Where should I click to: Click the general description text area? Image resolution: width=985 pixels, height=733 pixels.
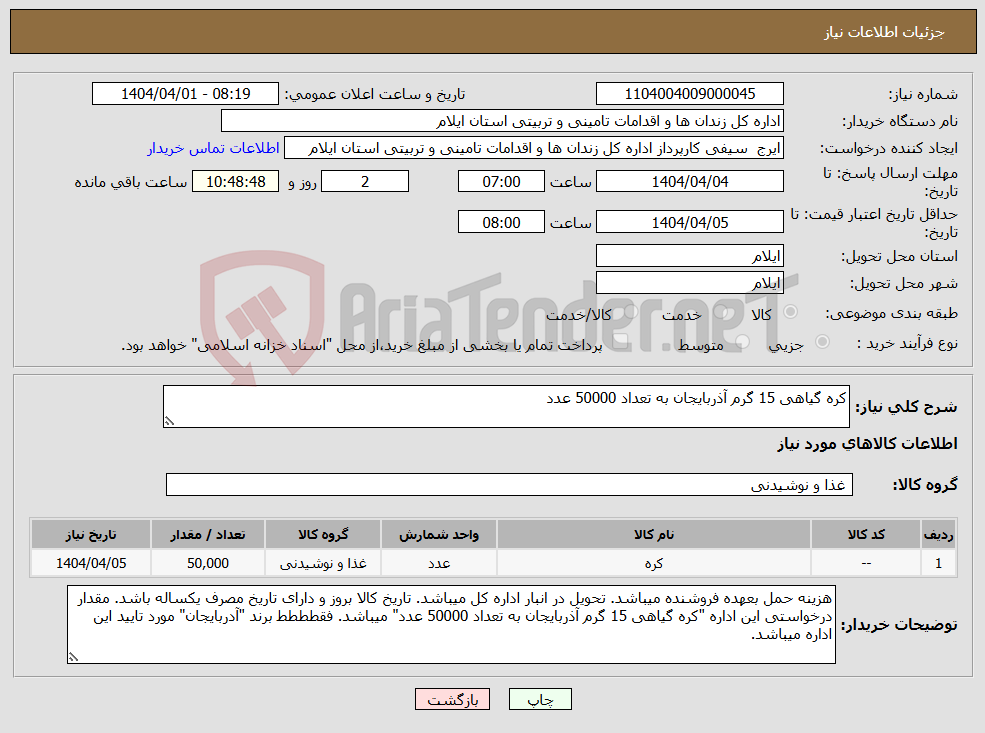(506, 406)
